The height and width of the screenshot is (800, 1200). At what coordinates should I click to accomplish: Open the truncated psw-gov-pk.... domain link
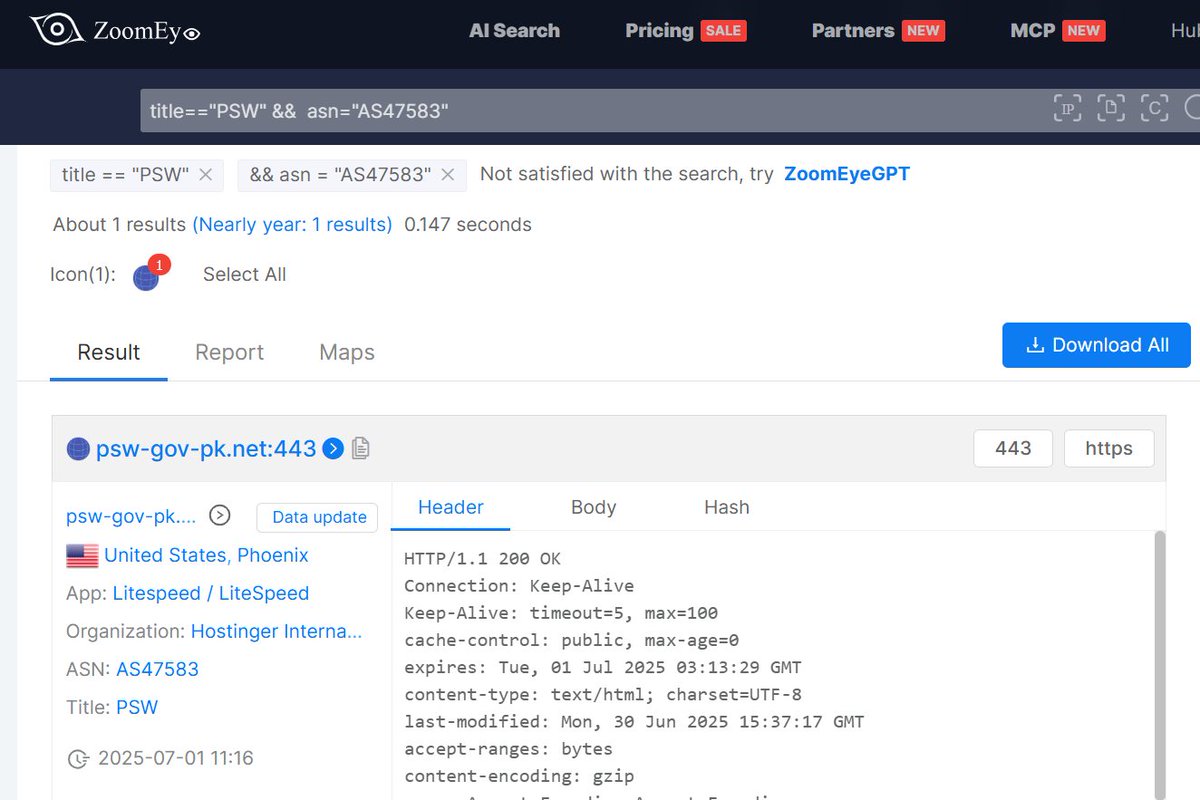(x=131, y=517)
